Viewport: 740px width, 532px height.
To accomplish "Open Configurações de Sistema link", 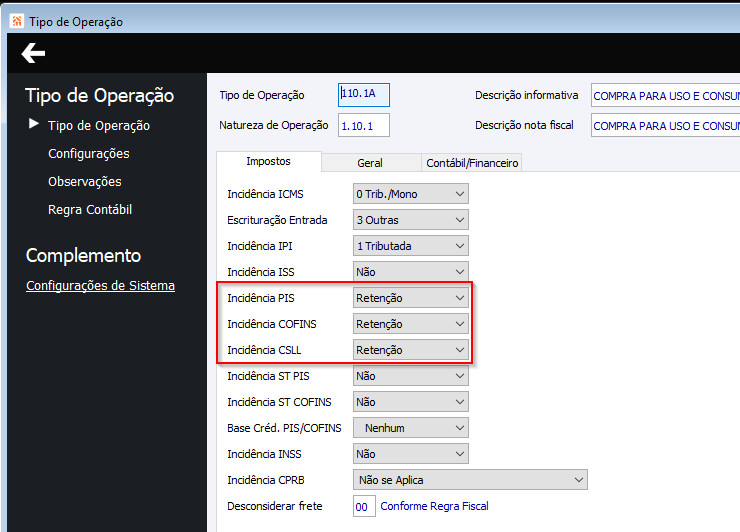I will (100, 286).
